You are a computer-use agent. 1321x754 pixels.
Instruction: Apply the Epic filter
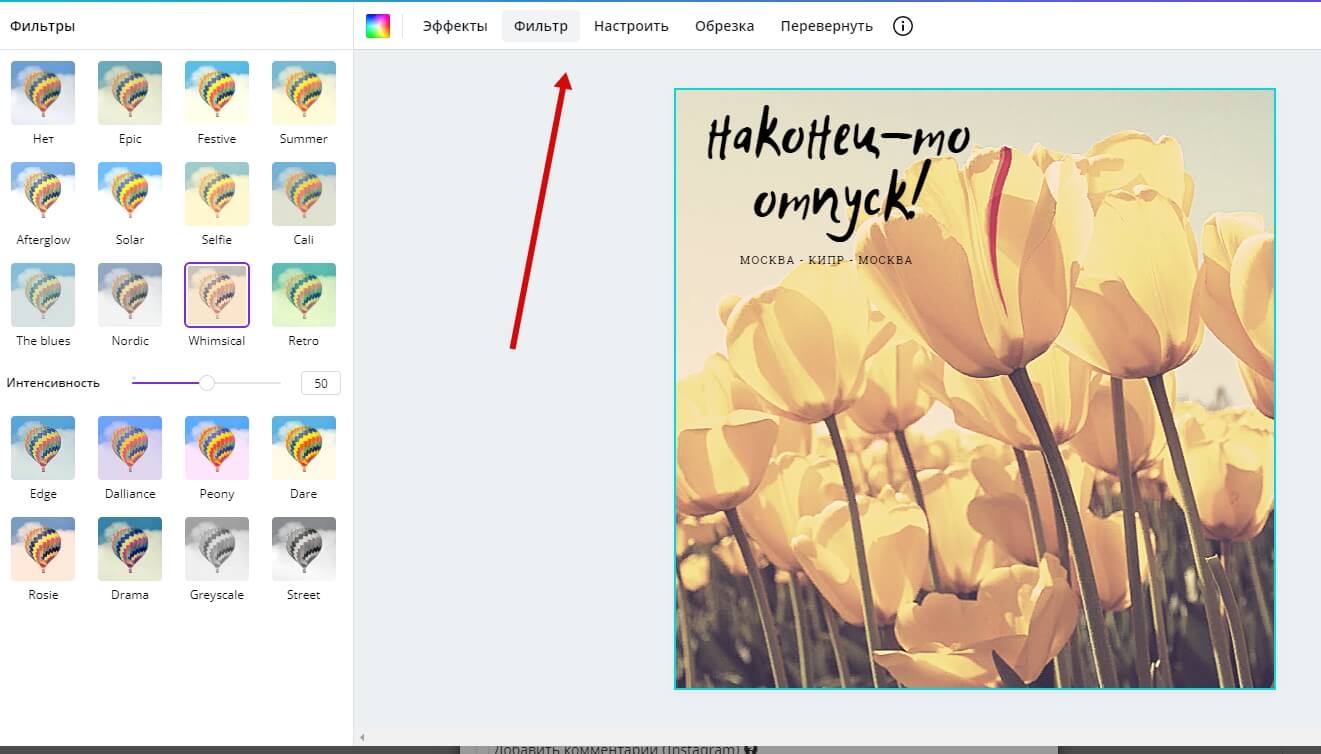coord(130,93)
